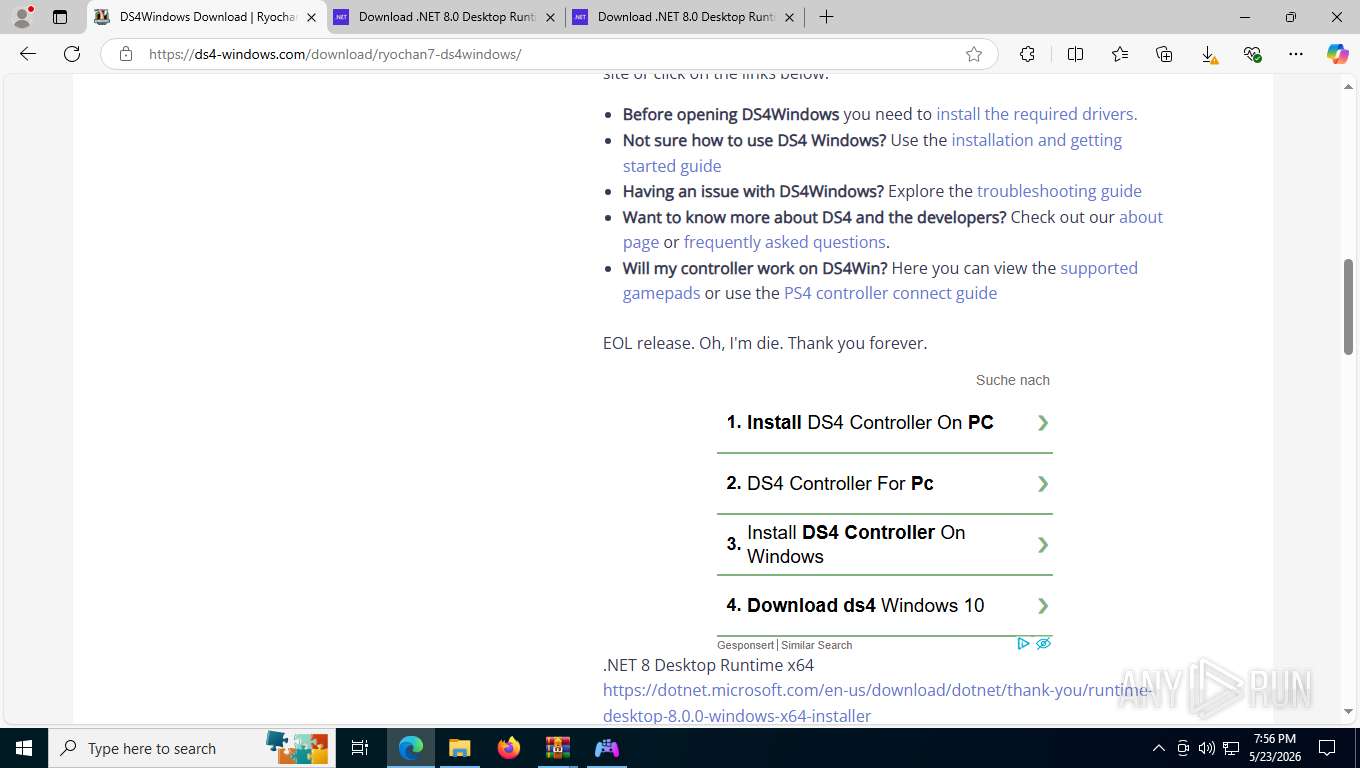Open the Collections icon
The height and width of the screenshot is (768, 1360).
pos(1164,54)
